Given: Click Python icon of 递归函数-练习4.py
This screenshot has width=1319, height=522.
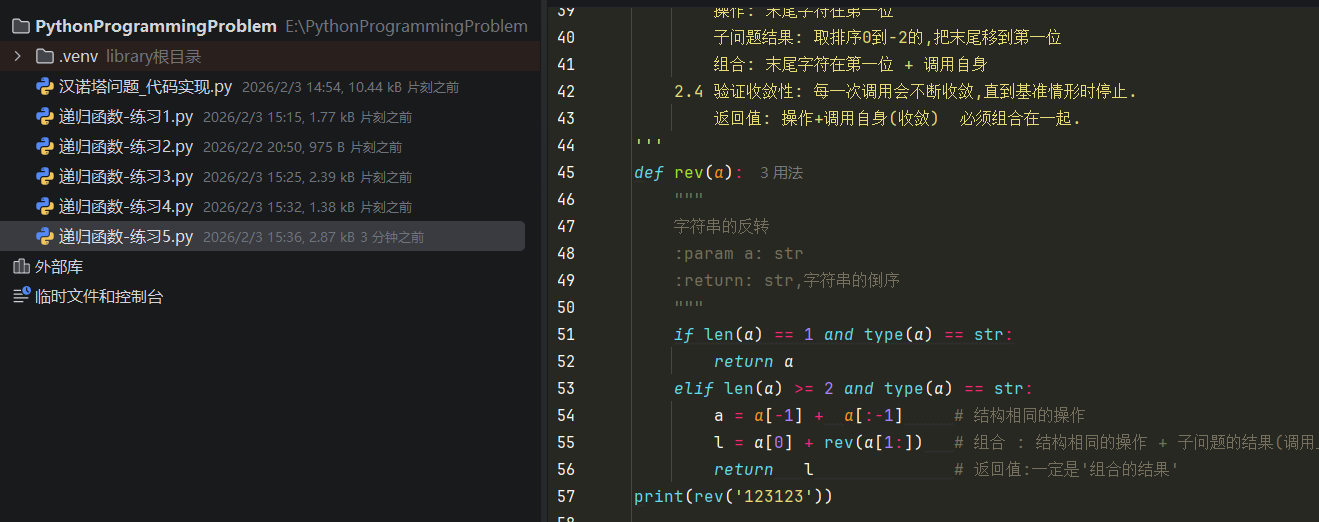Looking at the screenshot, I should click(x=44, y=206).
